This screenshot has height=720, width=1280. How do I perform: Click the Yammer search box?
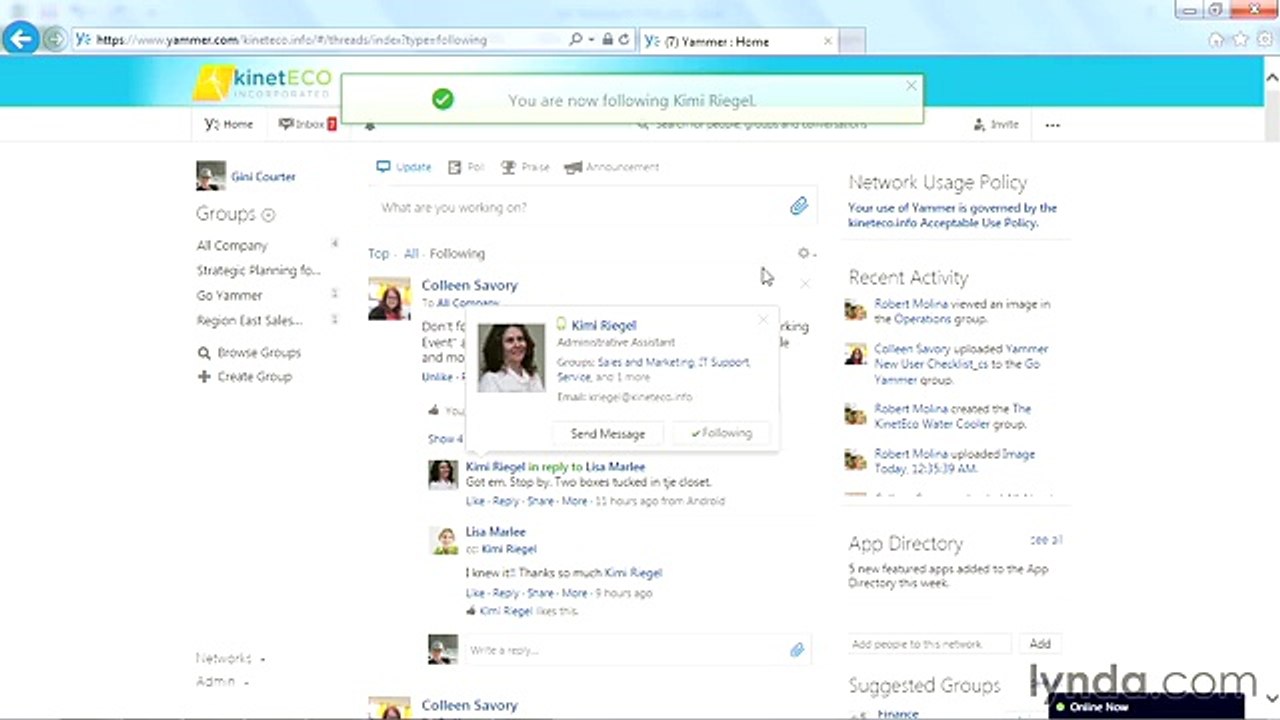click(x=760, y=125)
